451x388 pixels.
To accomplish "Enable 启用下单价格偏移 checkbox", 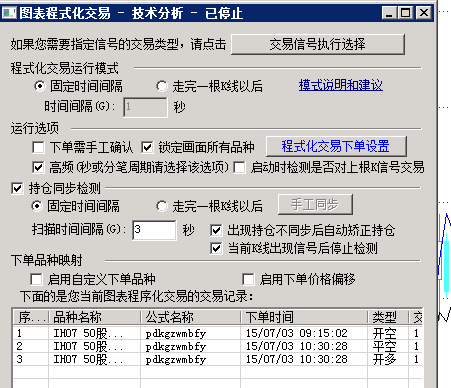I will coord(248,279).
